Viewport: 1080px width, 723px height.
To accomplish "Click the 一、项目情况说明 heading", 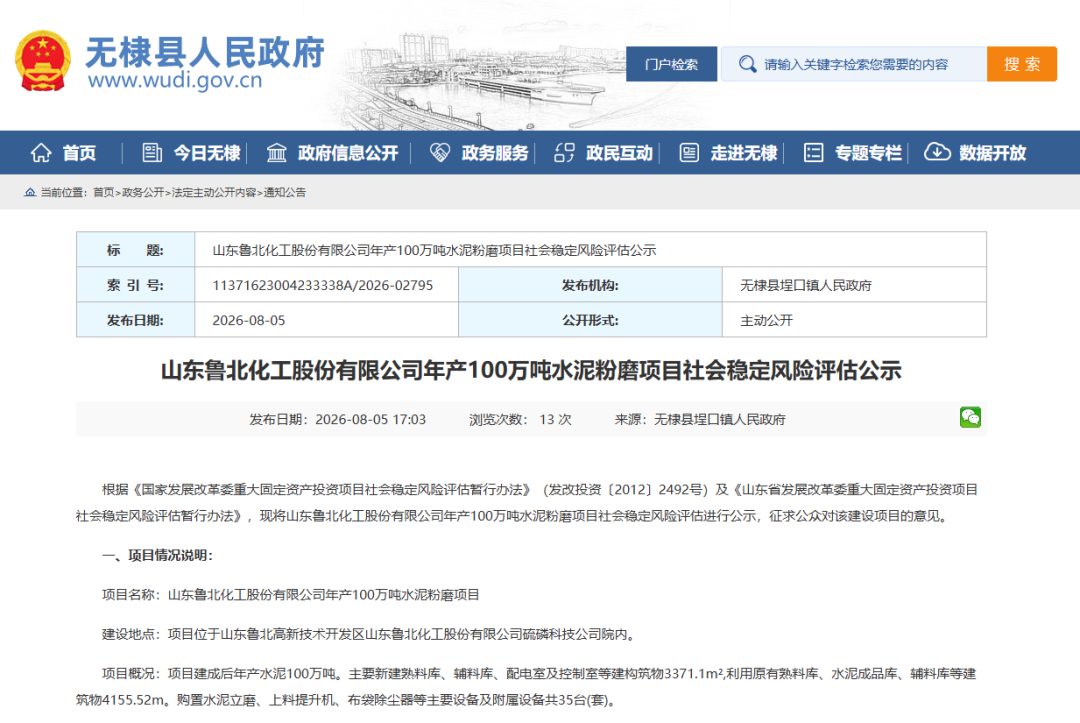I will click(158, 556).
